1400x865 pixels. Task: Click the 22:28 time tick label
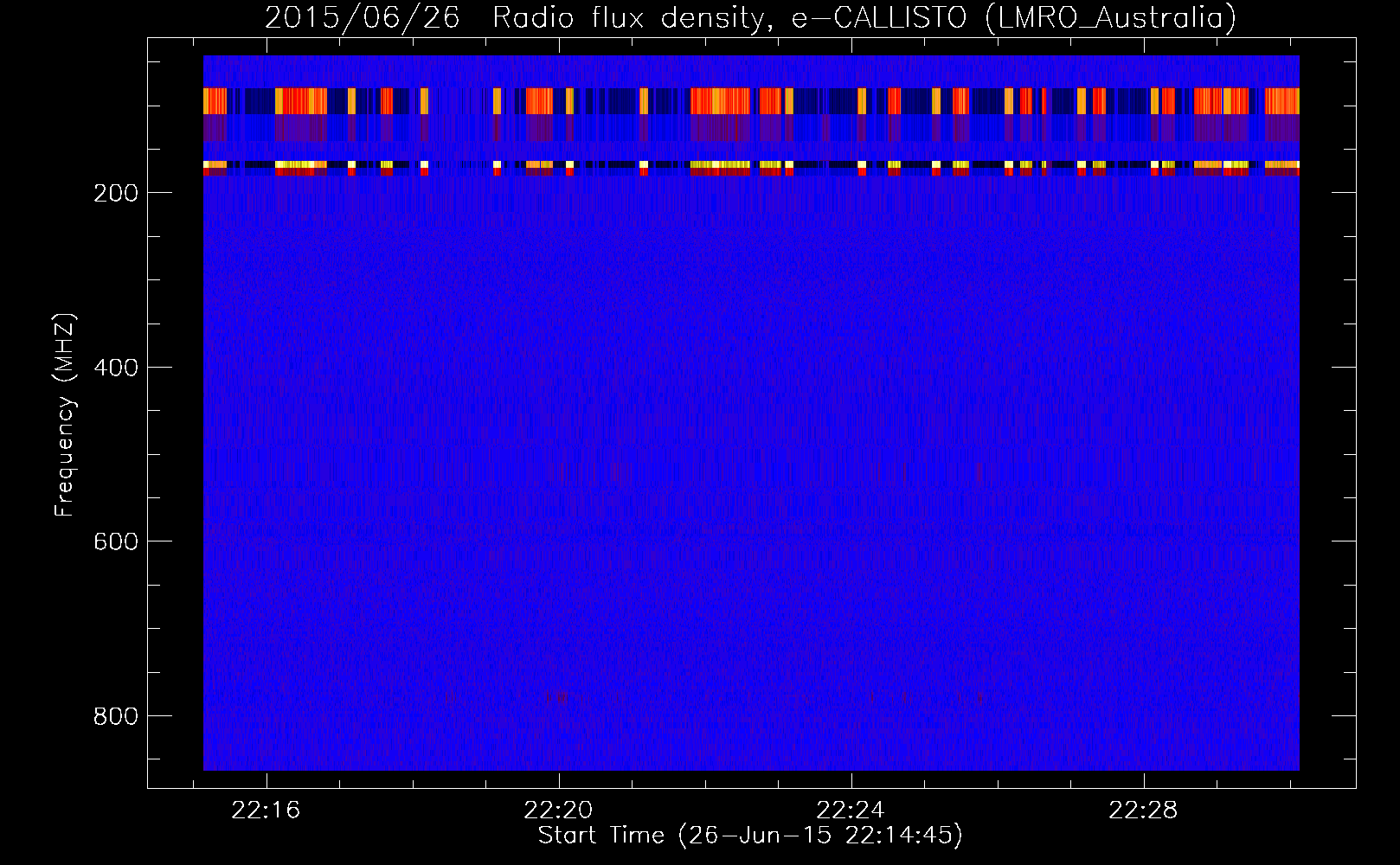point(1143,810)
